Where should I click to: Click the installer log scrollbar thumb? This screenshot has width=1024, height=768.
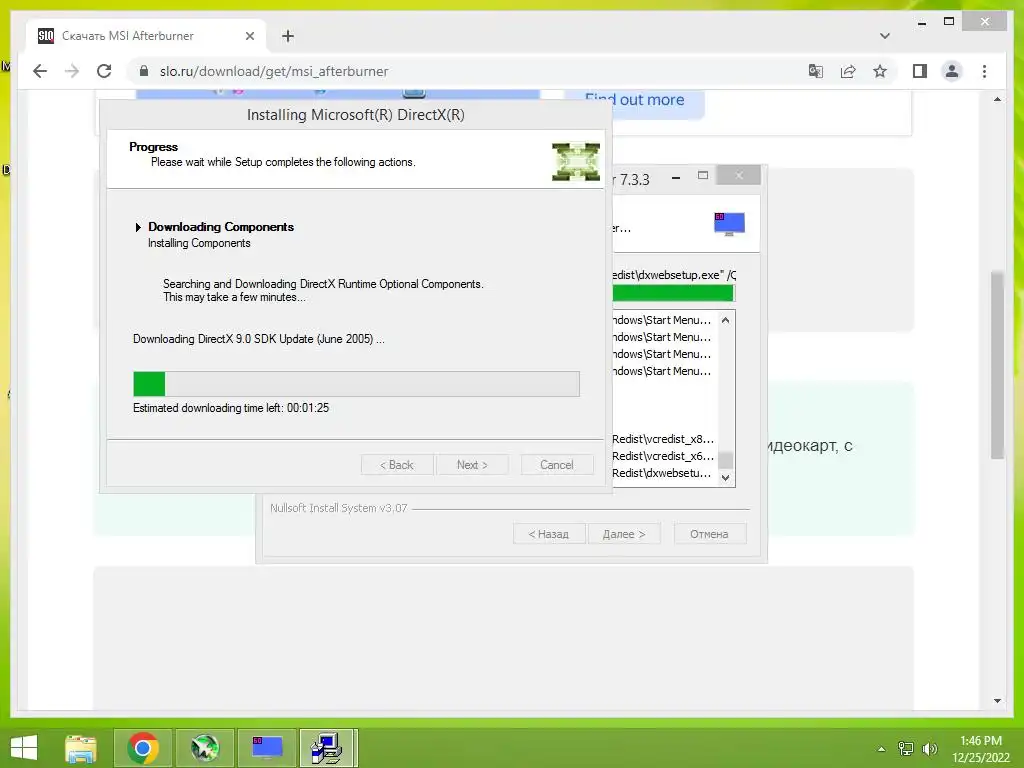pyautogui.click(x=725, y=460)
